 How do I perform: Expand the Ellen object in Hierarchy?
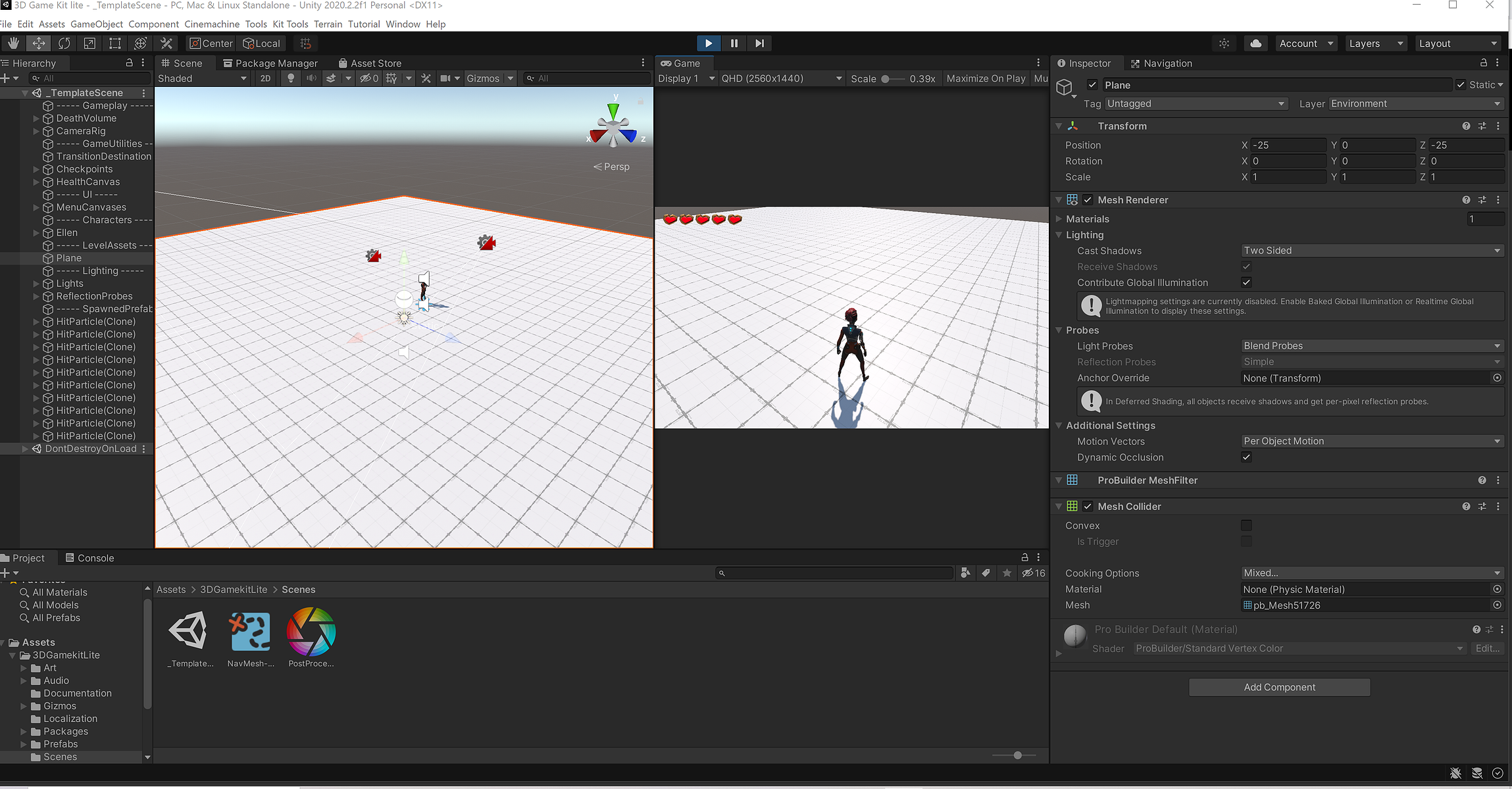tap(36, 233)
